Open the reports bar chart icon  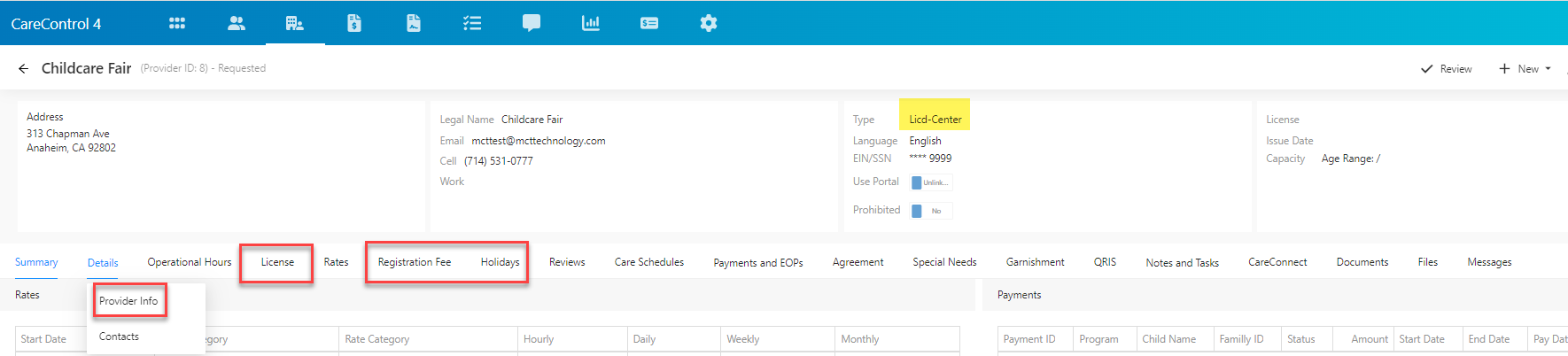(591, 23)
